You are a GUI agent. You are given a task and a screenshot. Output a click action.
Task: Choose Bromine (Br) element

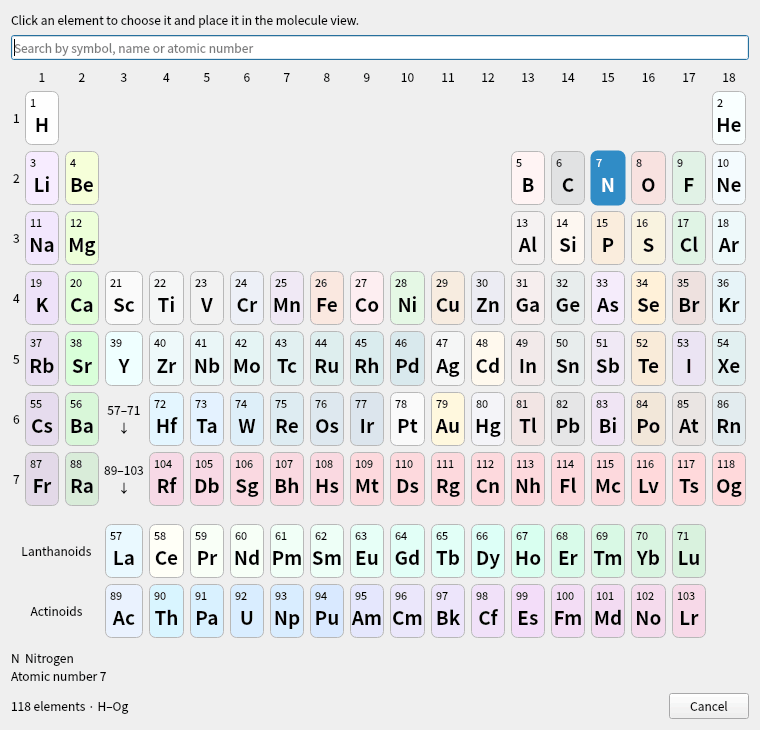[689, 298]
